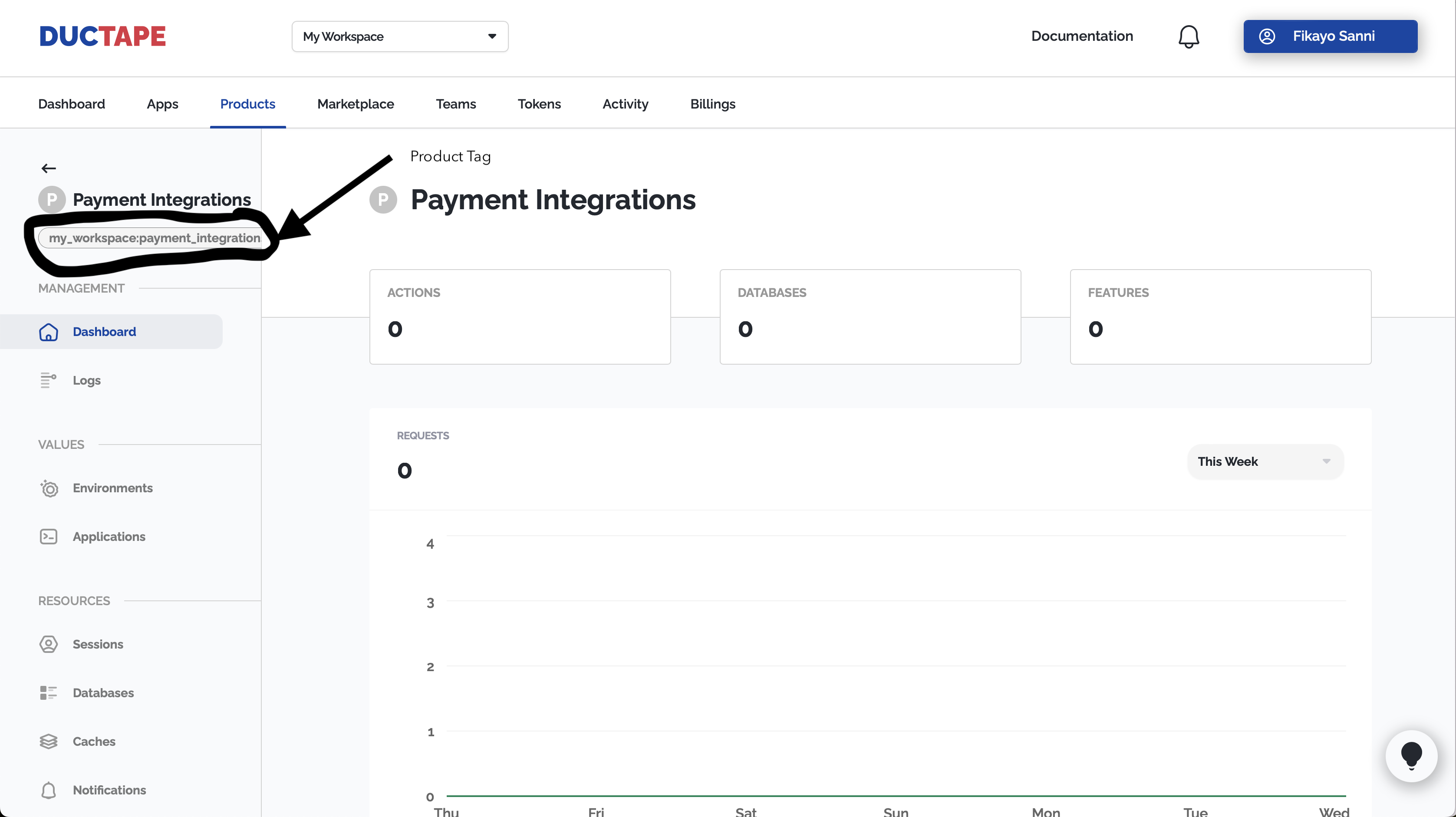This screenshot has width=1456, height=817.
Task: Click the VALUES section label
Action: pyautogui.click(x=61, y=445)
